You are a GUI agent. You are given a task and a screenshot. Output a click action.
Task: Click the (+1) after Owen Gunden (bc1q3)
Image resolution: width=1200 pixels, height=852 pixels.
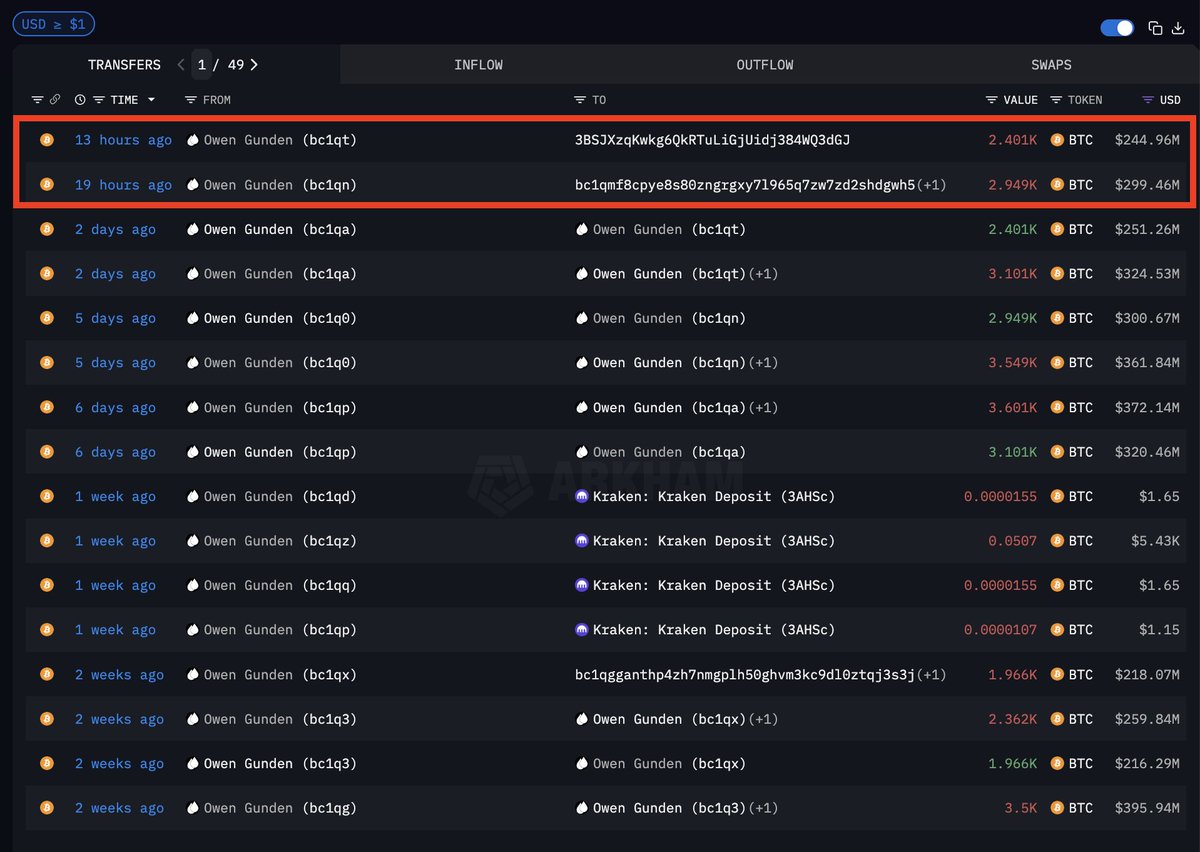point(763,808)
